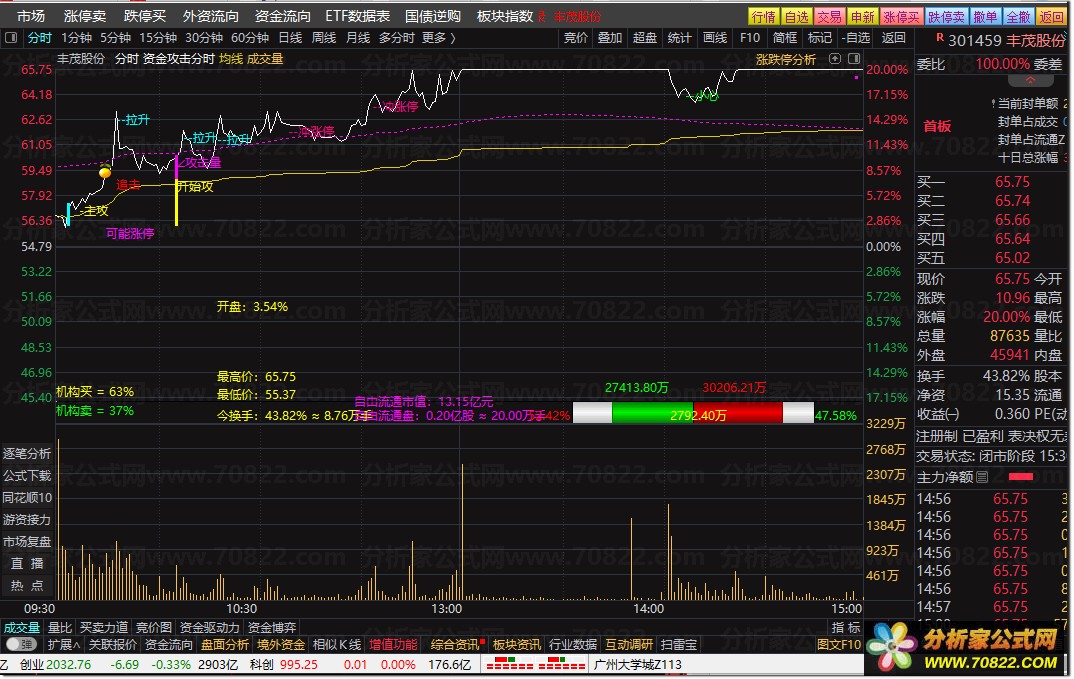
Task: Open the 板块指数 menu
Action: (x=505, y=16)
